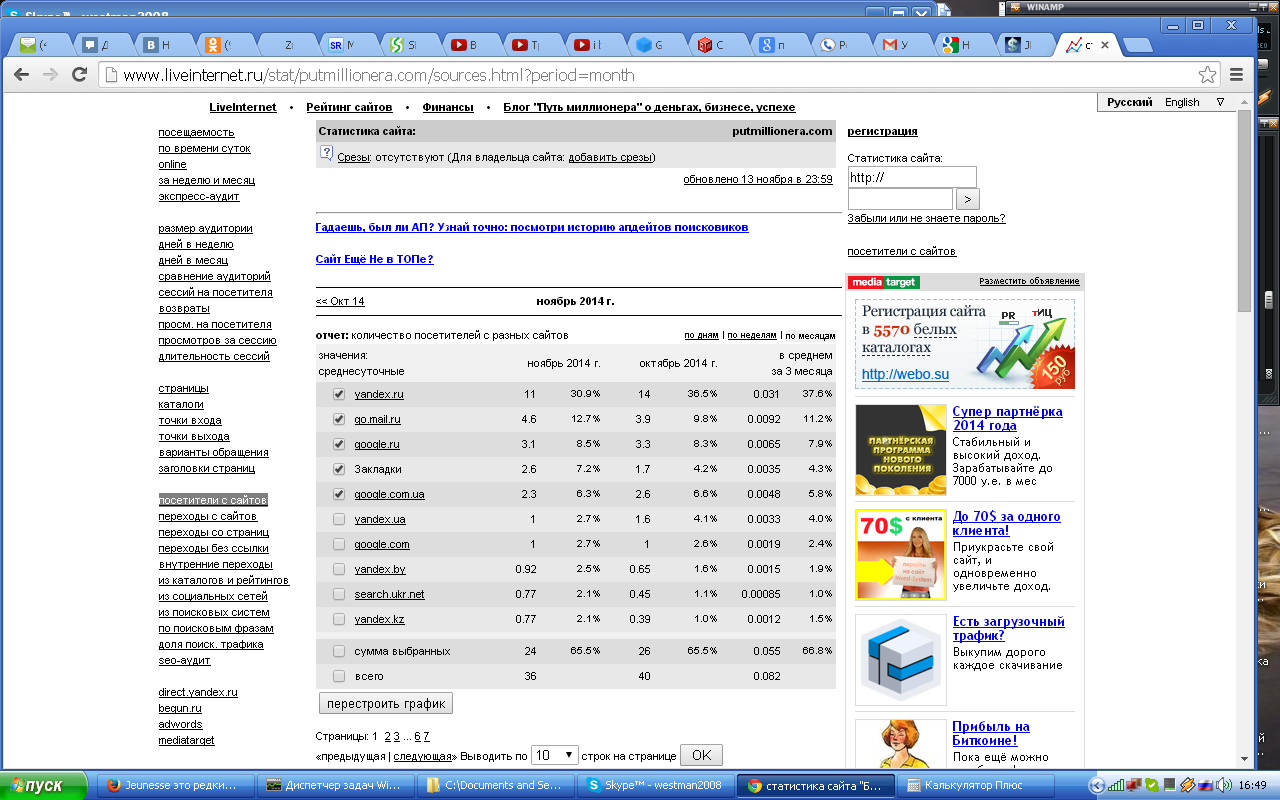Open the search.ukr.net source link
The height and width of the screenshot is (800, 1280).
click(389, 594)
